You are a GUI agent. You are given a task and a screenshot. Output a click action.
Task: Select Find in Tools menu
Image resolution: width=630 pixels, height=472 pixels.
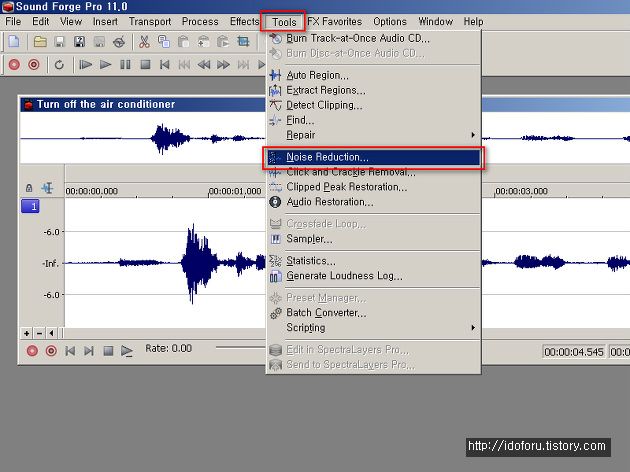[x=374, y=120]
